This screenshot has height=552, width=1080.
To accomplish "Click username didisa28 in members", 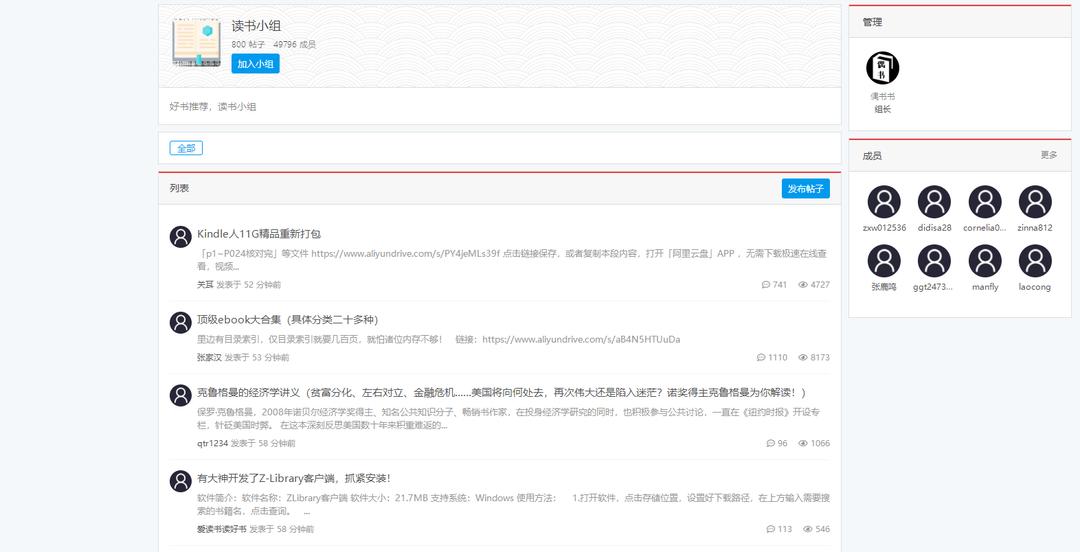I will [935, 228].
